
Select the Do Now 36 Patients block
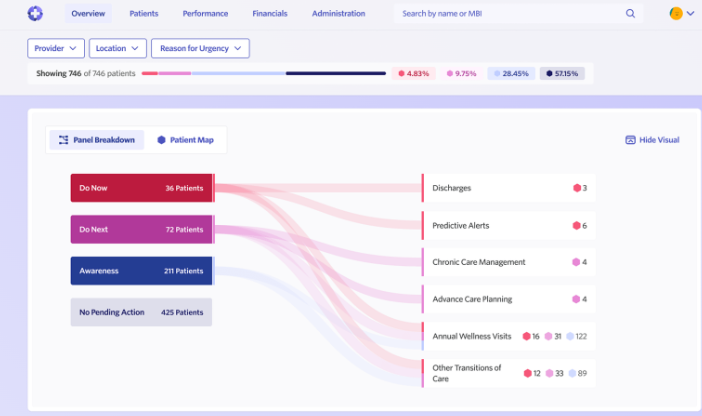141,188
